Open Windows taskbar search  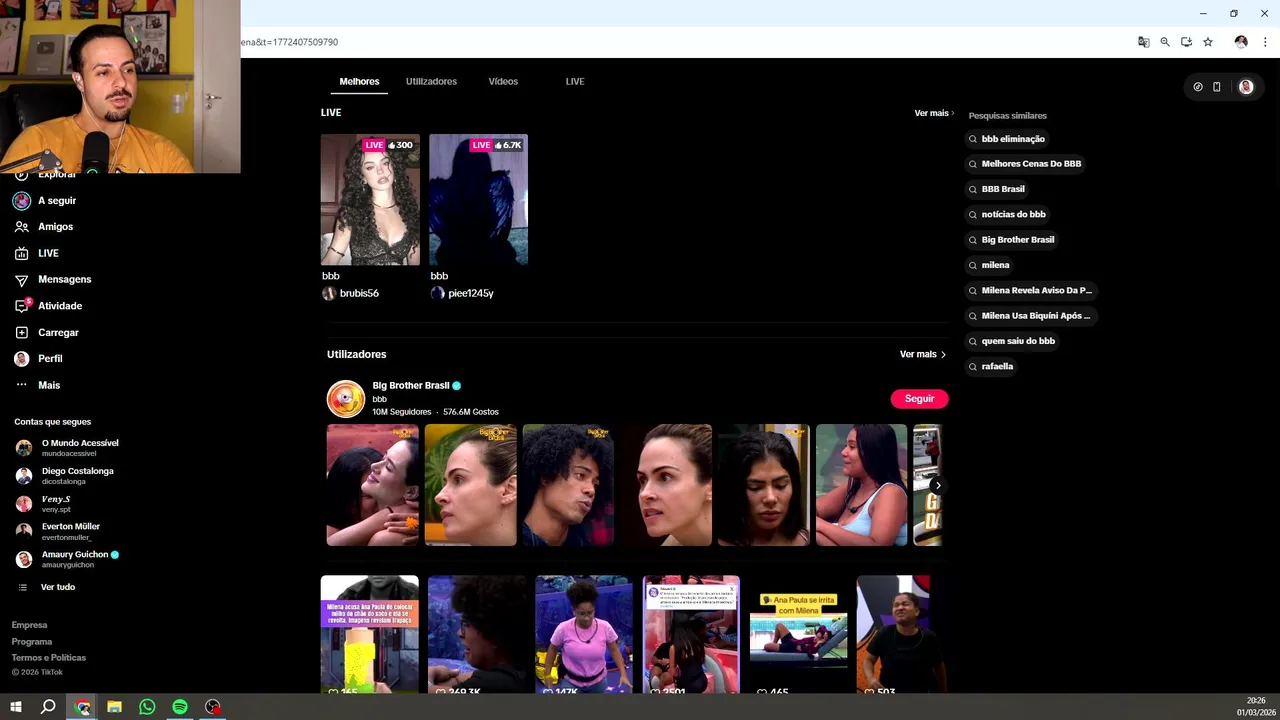(48, 707)
